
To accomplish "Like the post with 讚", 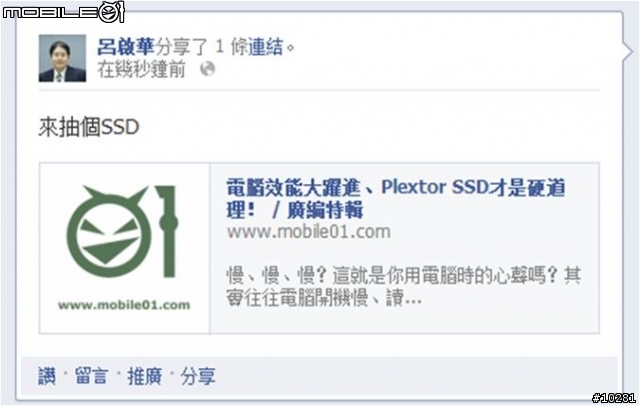I will 47,375.
